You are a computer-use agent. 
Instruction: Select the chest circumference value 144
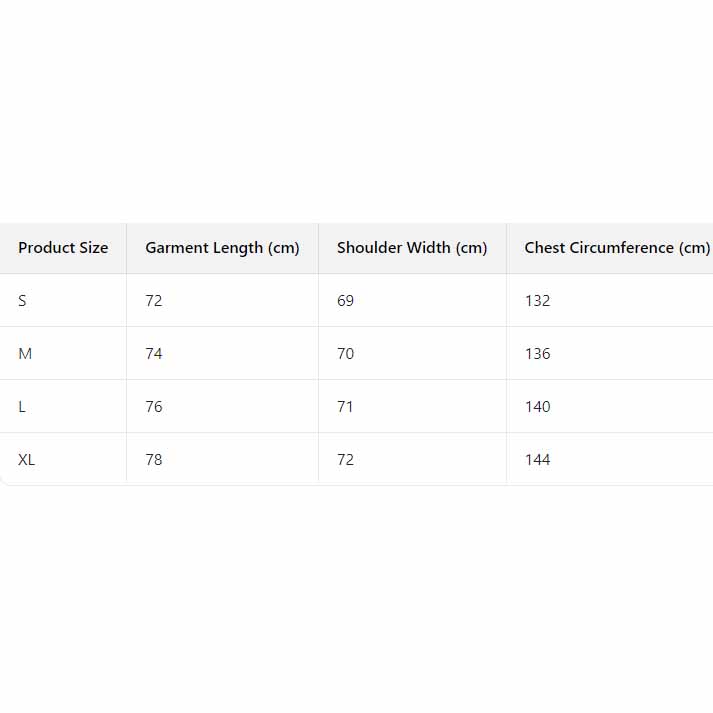(538, 460)
